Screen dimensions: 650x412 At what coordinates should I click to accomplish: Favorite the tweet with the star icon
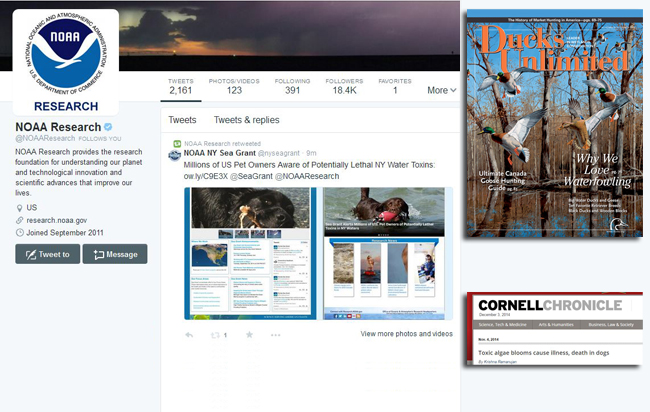(x=249, y=334)
